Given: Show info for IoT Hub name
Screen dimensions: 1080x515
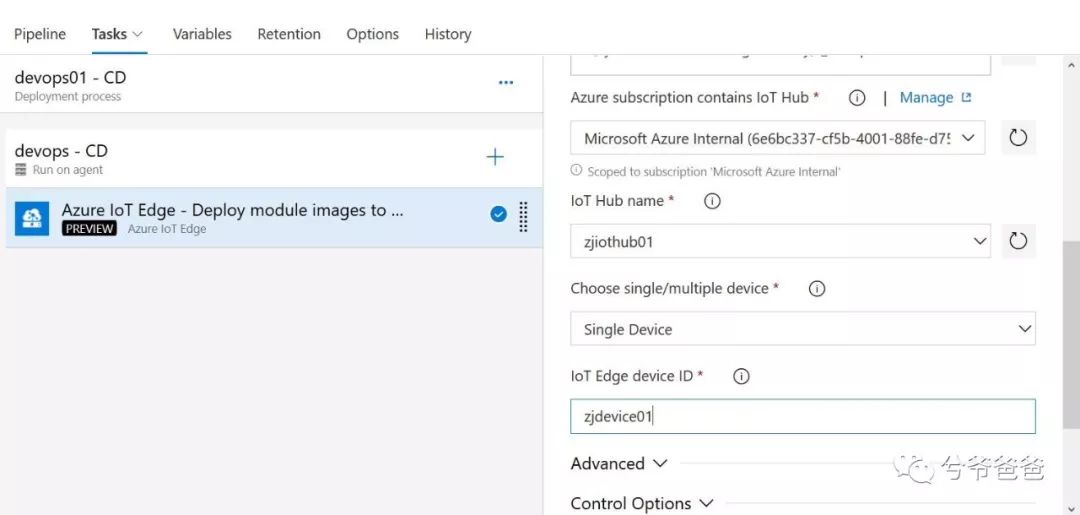Looking at the screenshot, I should (x=712, y=201).
